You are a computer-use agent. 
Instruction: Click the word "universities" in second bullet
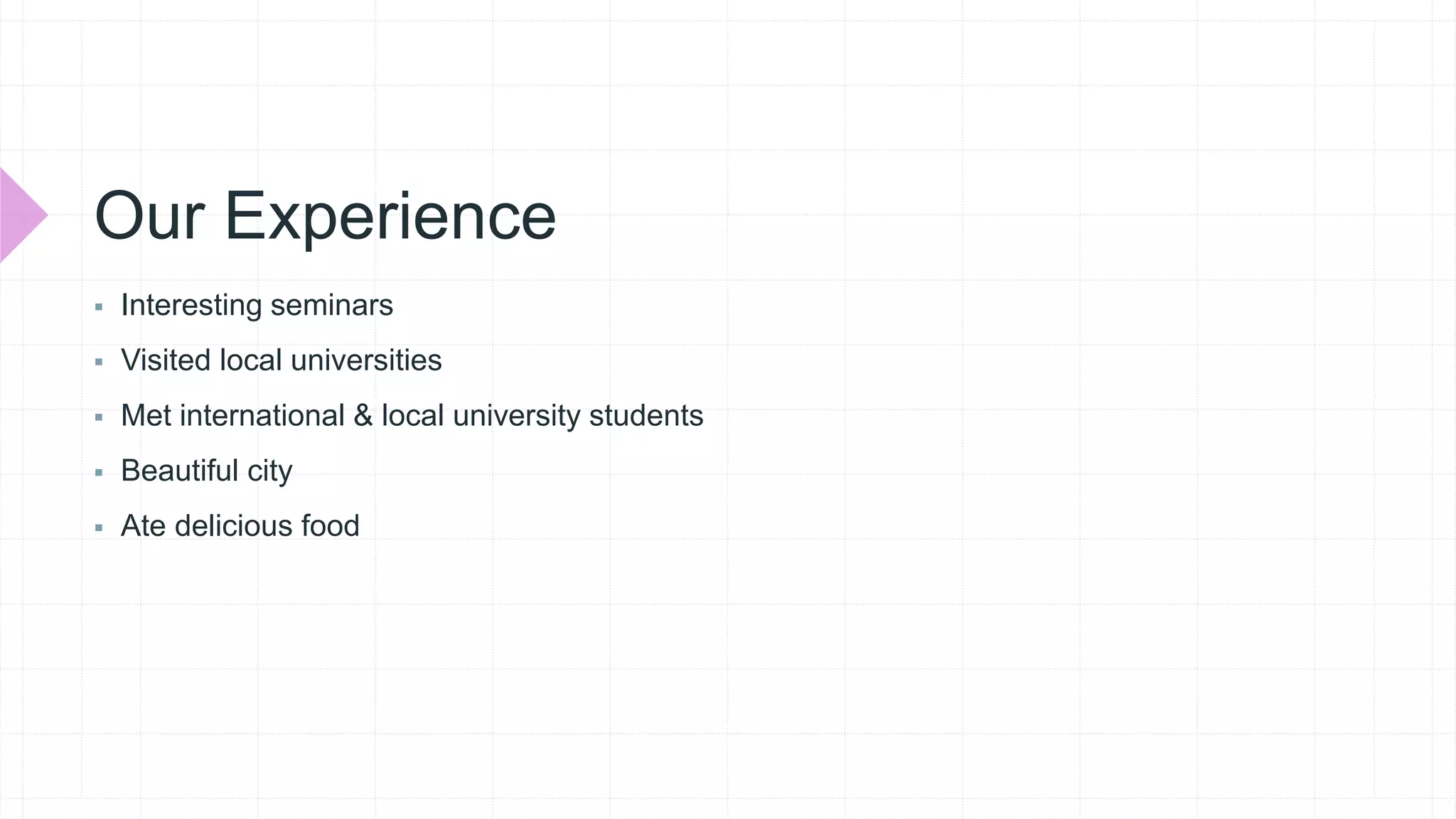[366, 360]
